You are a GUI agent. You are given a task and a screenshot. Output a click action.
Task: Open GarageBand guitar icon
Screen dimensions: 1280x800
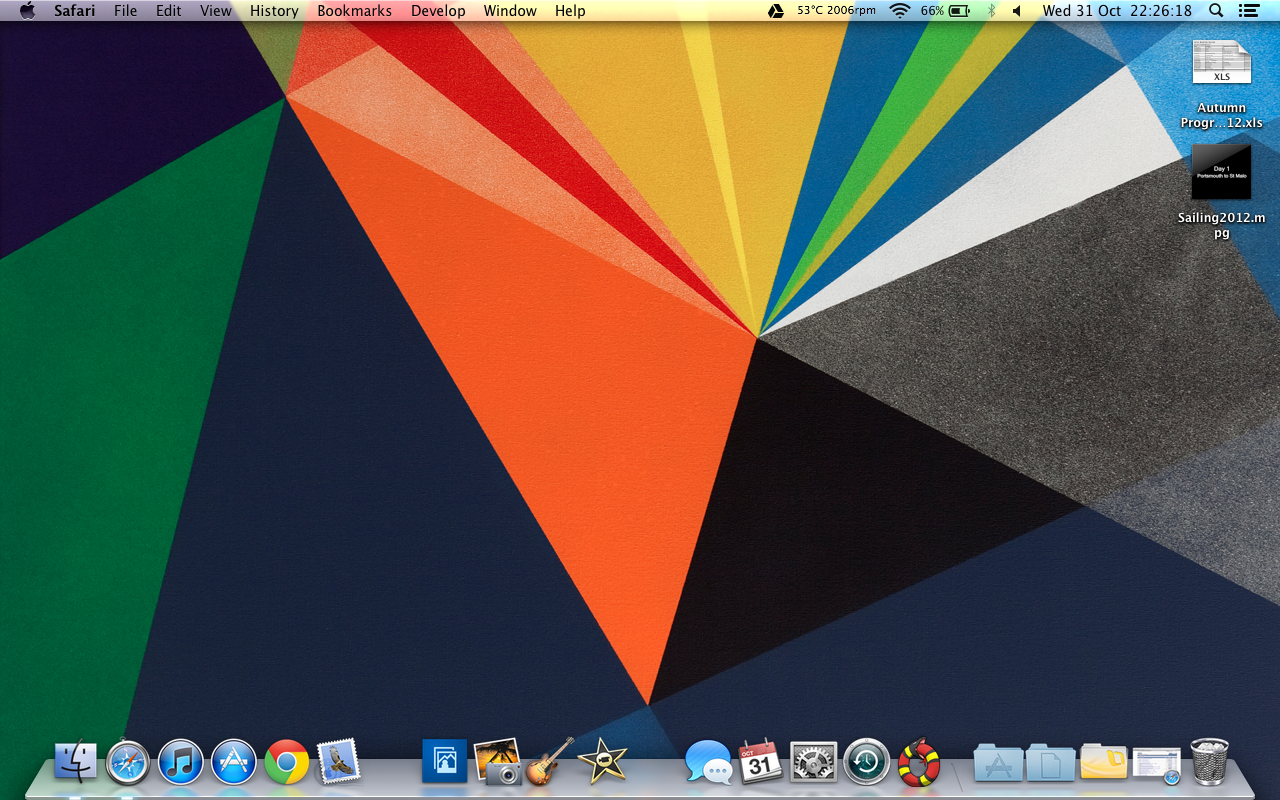(x=550, y=761)
